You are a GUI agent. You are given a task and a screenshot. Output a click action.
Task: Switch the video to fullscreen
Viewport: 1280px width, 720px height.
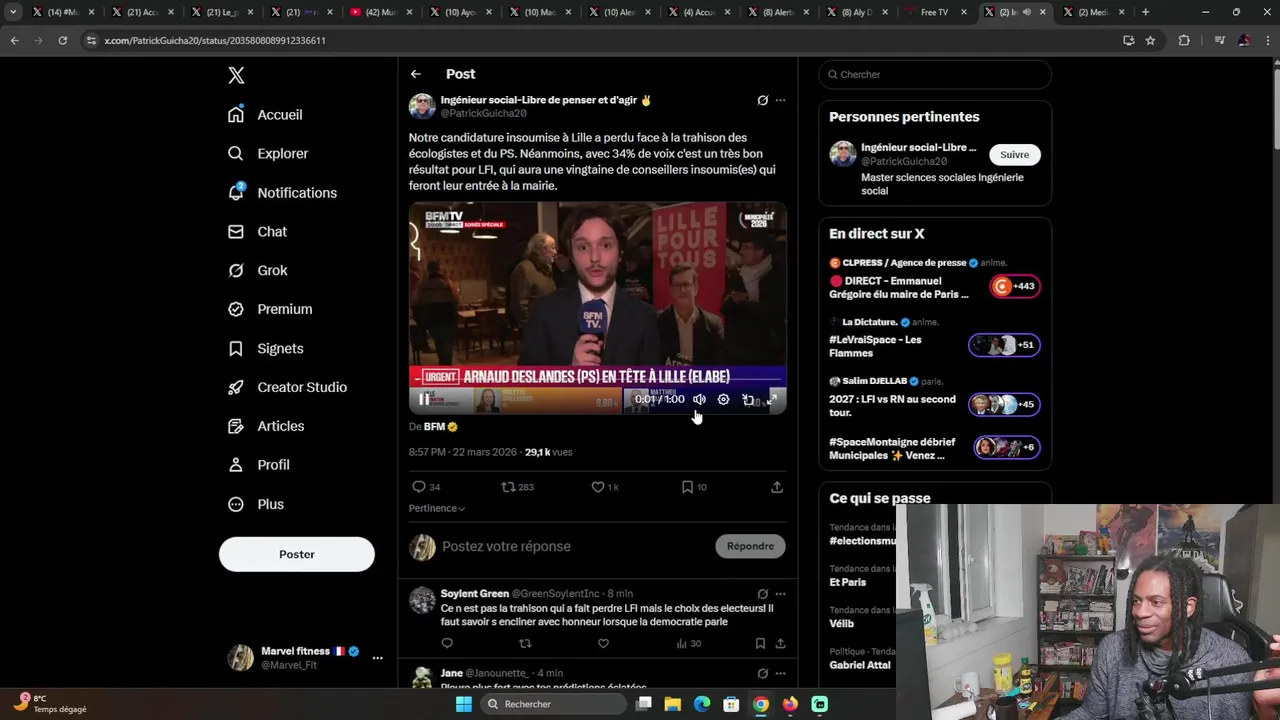pos(772,399)
